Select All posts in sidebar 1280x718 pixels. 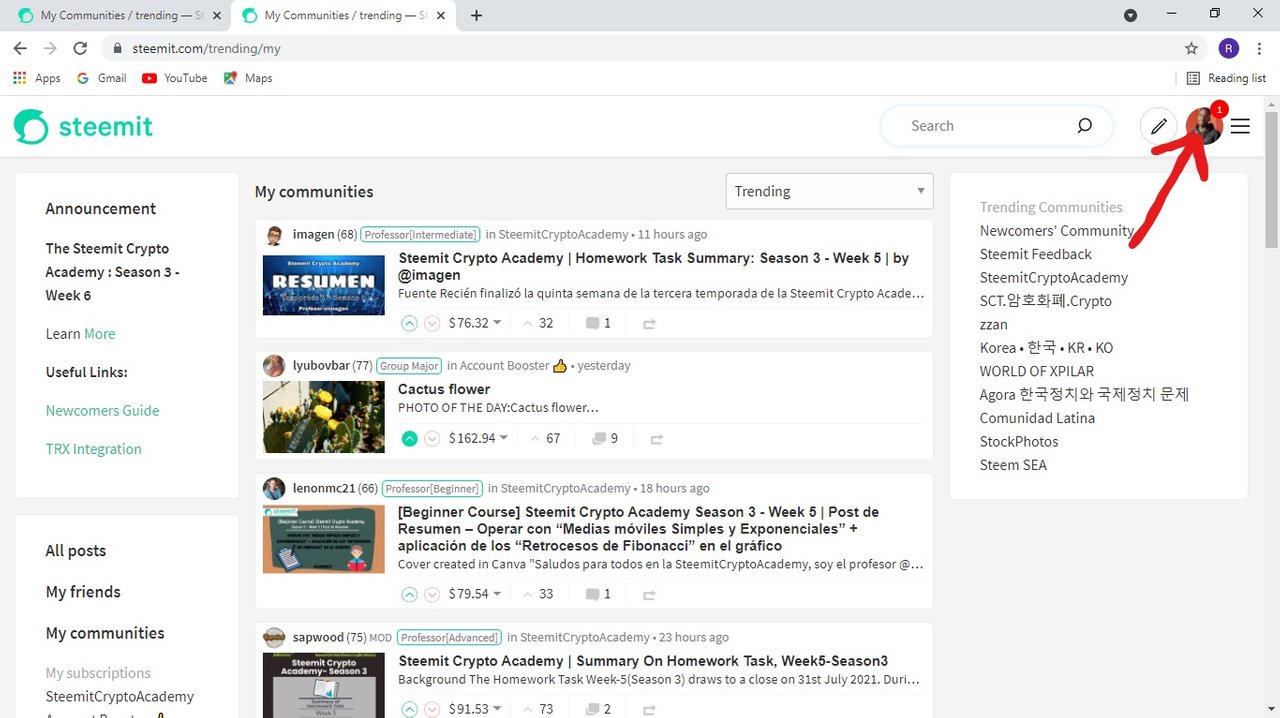(x=75, y=551)
